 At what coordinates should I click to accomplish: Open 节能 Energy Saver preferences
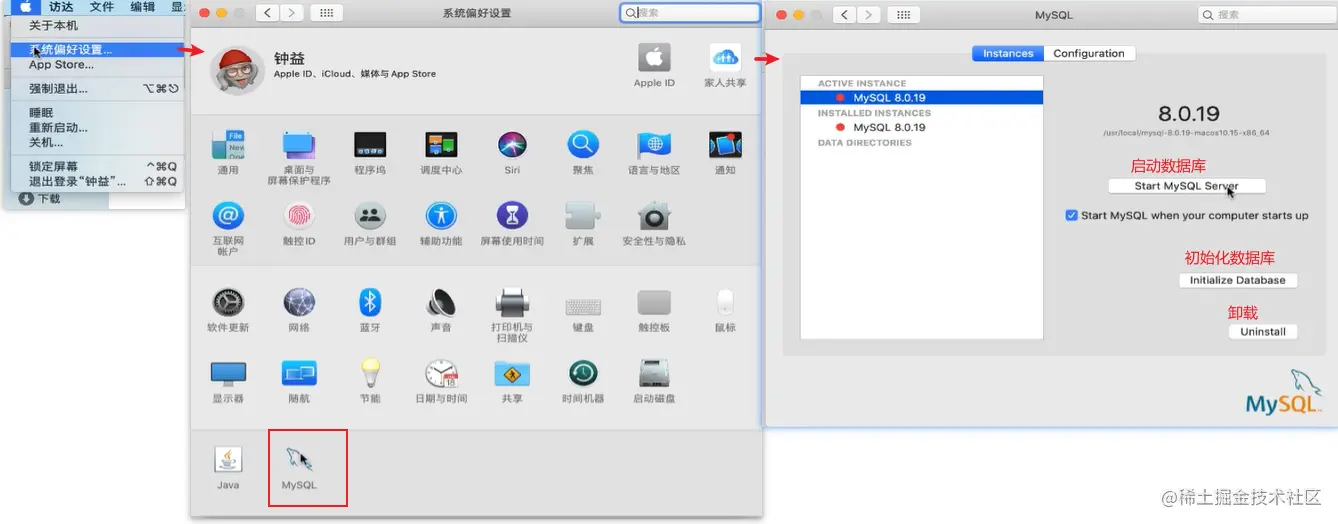pos(370,374)
